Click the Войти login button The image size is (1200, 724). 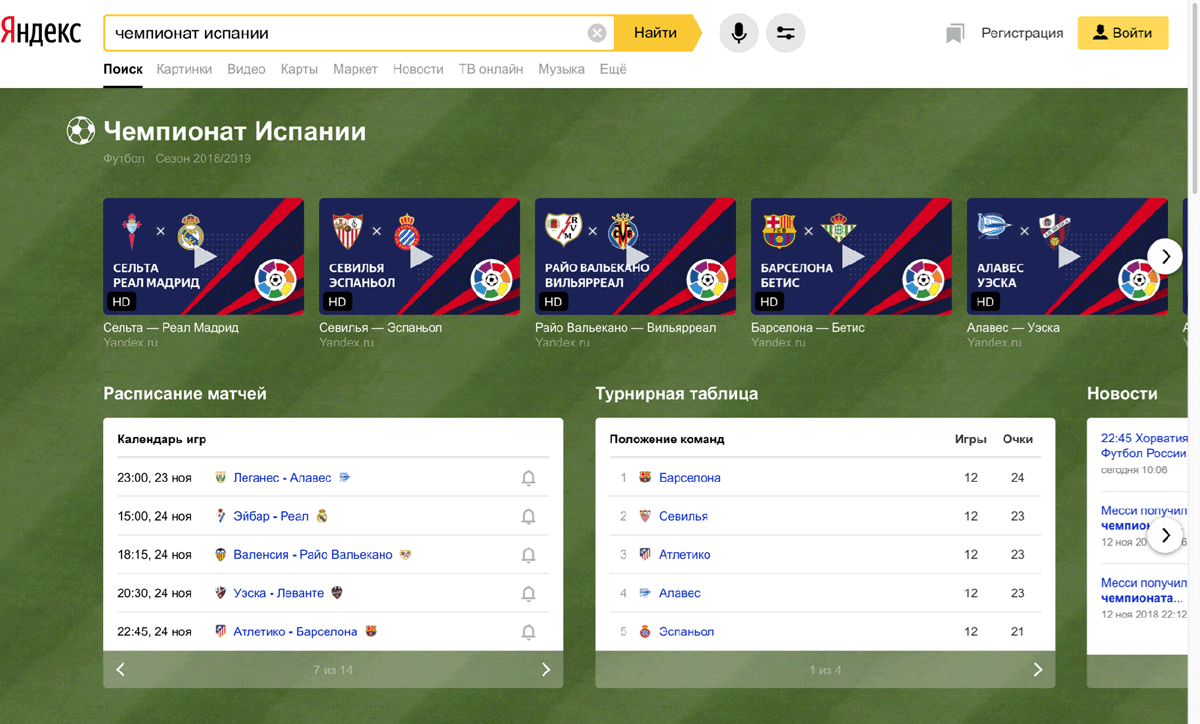(1122, 33)
